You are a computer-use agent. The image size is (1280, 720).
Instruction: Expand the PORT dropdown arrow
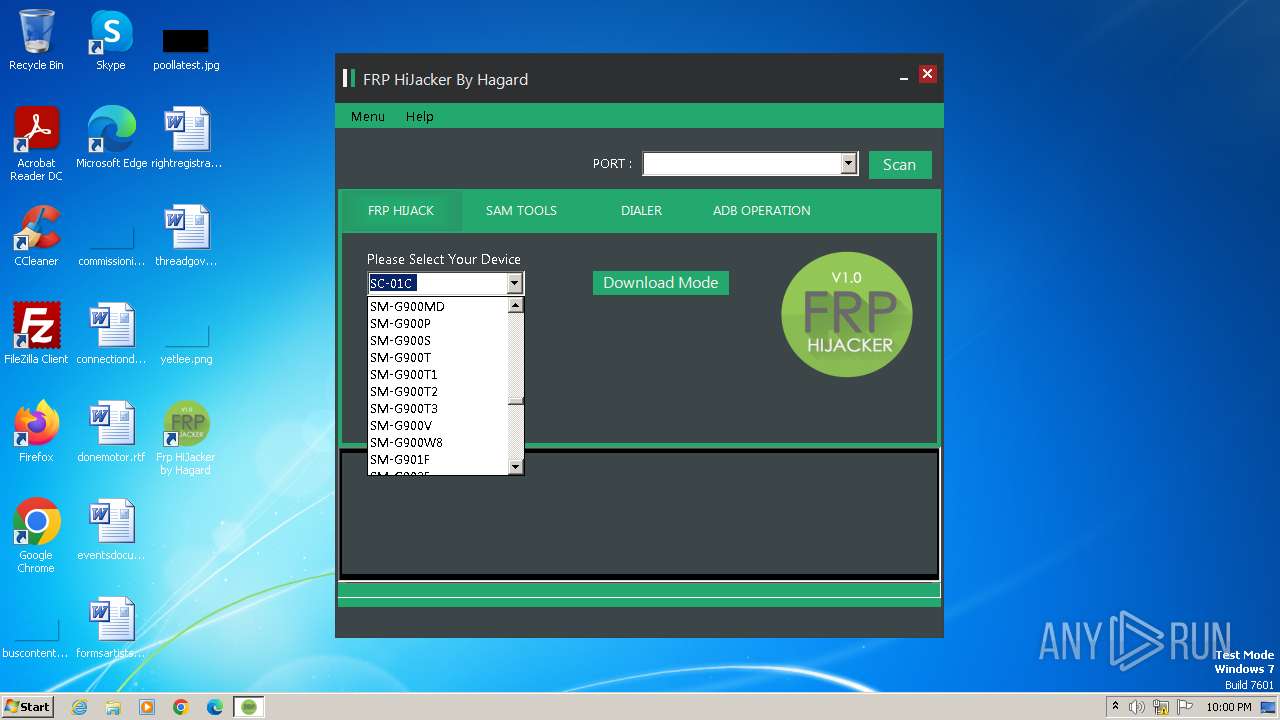849,163
